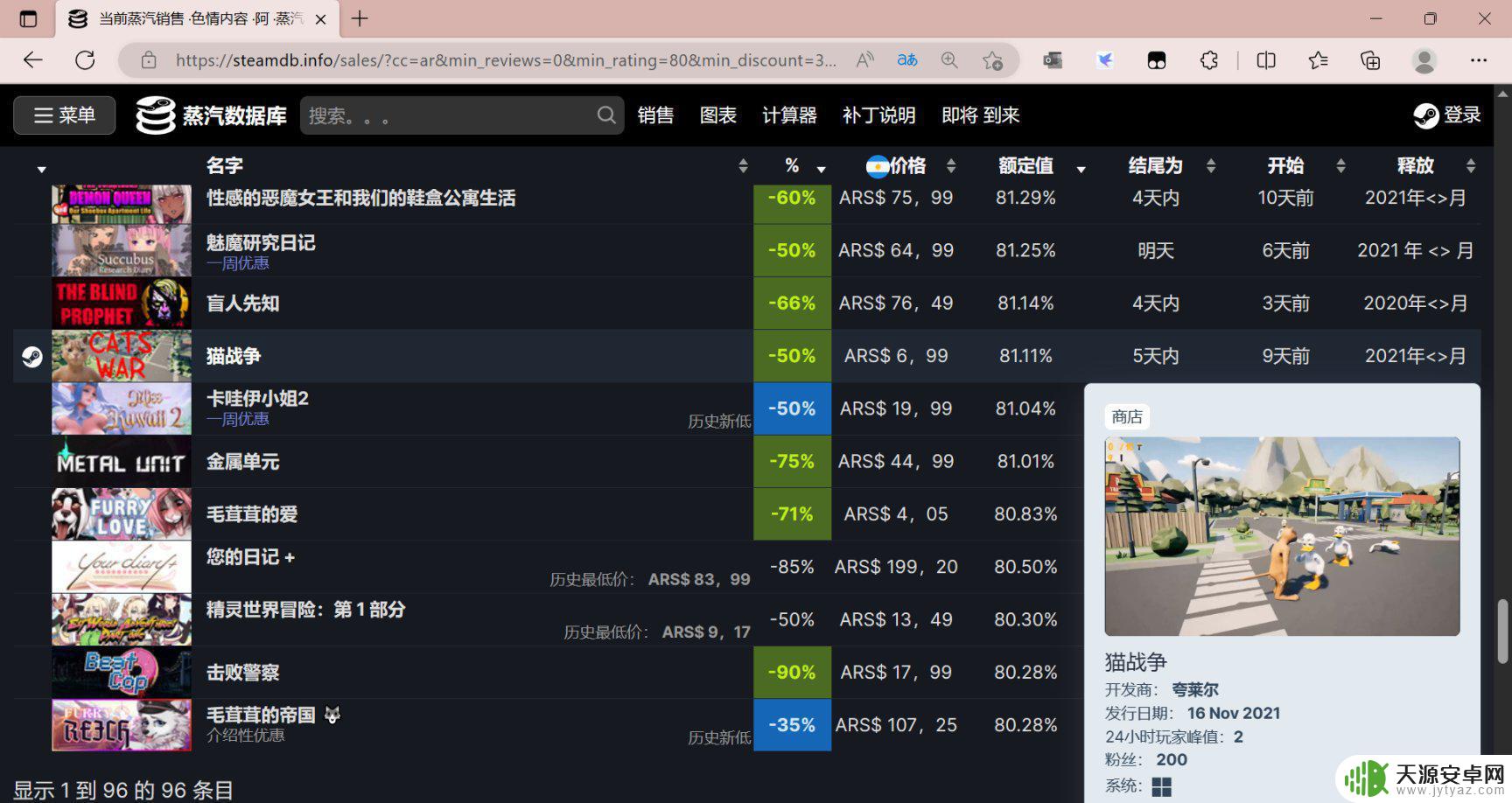This screenshot has height=803, width=1512.
Task: Add this page to favorites star icon
Action: 992,60
